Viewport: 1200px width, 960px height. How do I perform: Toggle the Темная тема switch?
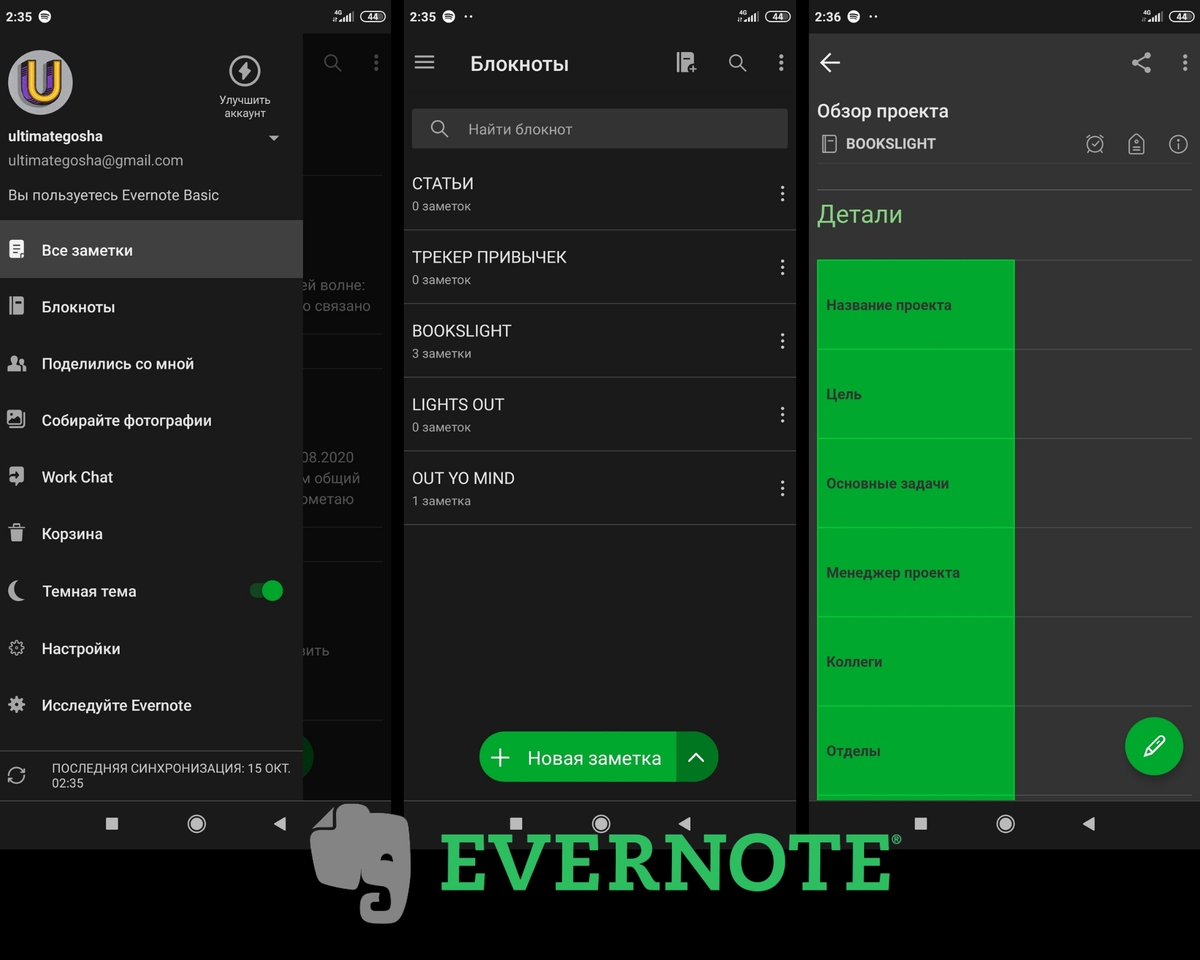tap(267, 591)
